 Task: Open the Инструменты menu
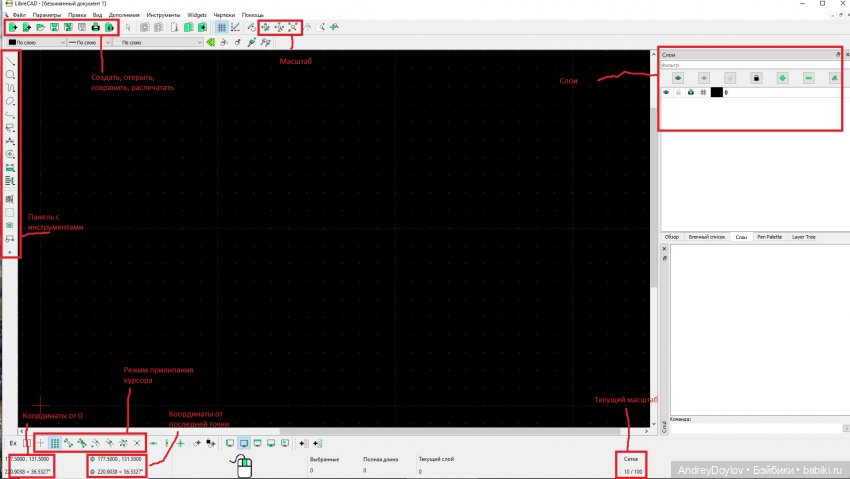(x=163, y=15)
